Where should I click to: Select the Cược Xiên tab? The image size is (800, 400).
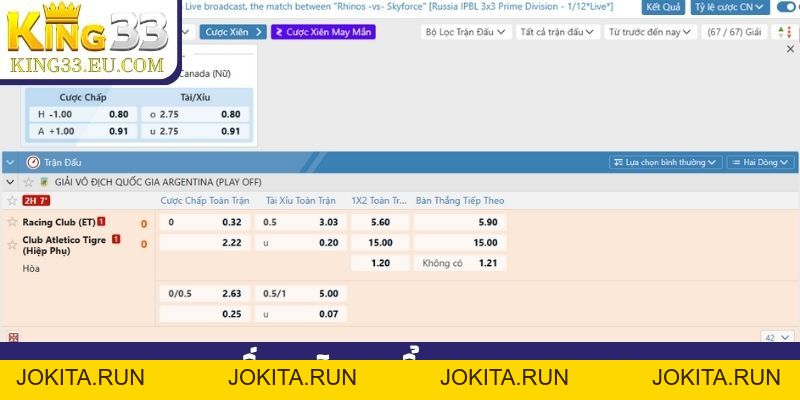[x=233, y=32]
